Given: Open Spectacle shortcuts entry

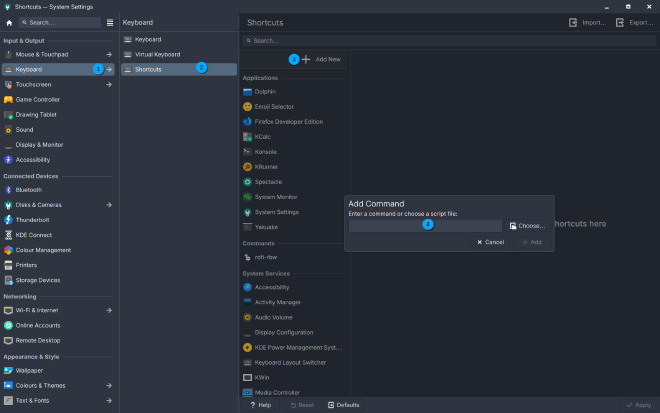Looking at the screenshot, I should pyautogui.click(x=268, y=182).
